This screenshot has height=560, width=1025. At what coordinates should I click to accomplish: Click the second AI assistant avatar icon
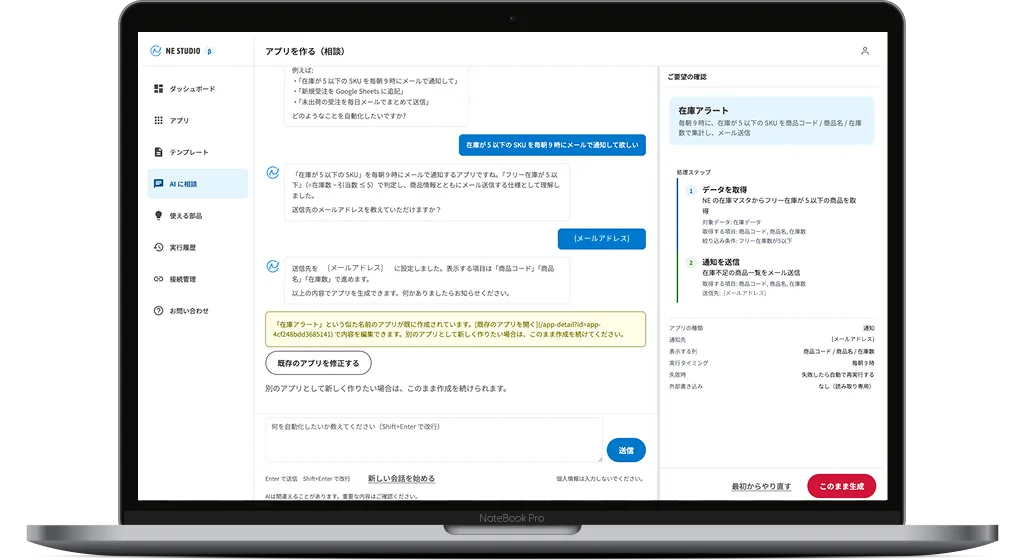point(273,266)
